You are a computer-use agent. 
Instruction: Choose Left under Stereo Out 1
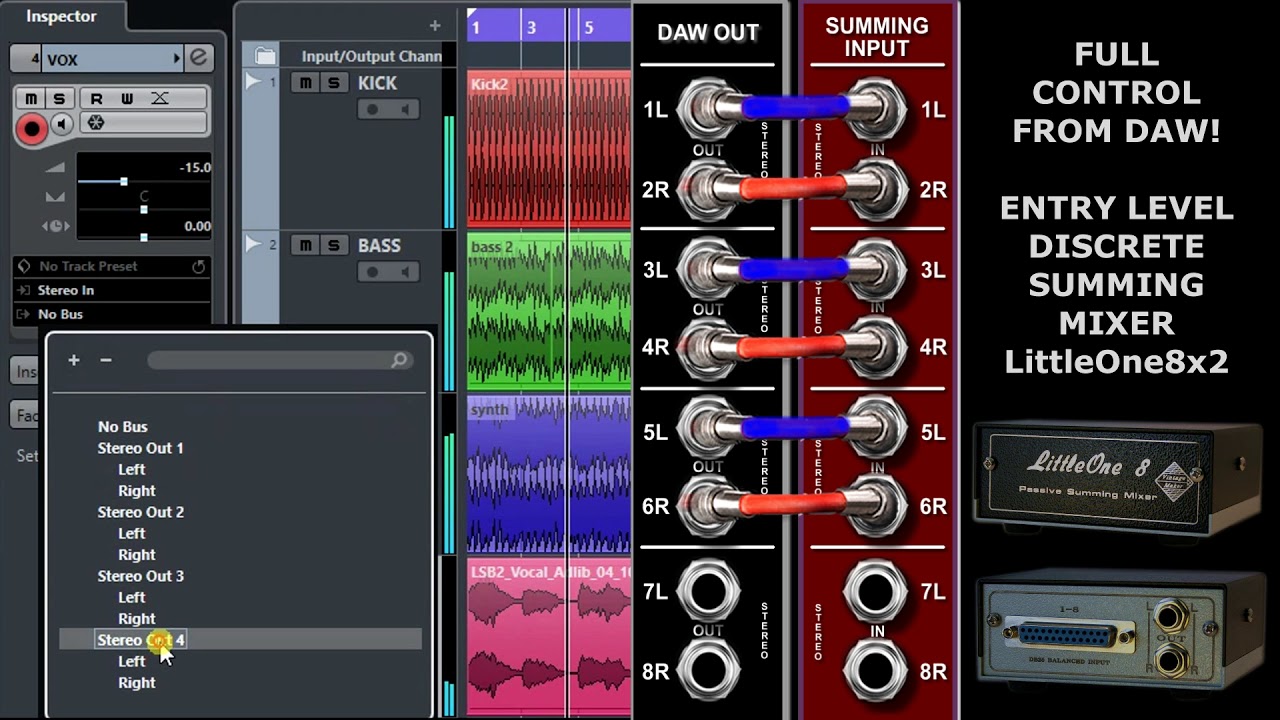click(132, 469)
